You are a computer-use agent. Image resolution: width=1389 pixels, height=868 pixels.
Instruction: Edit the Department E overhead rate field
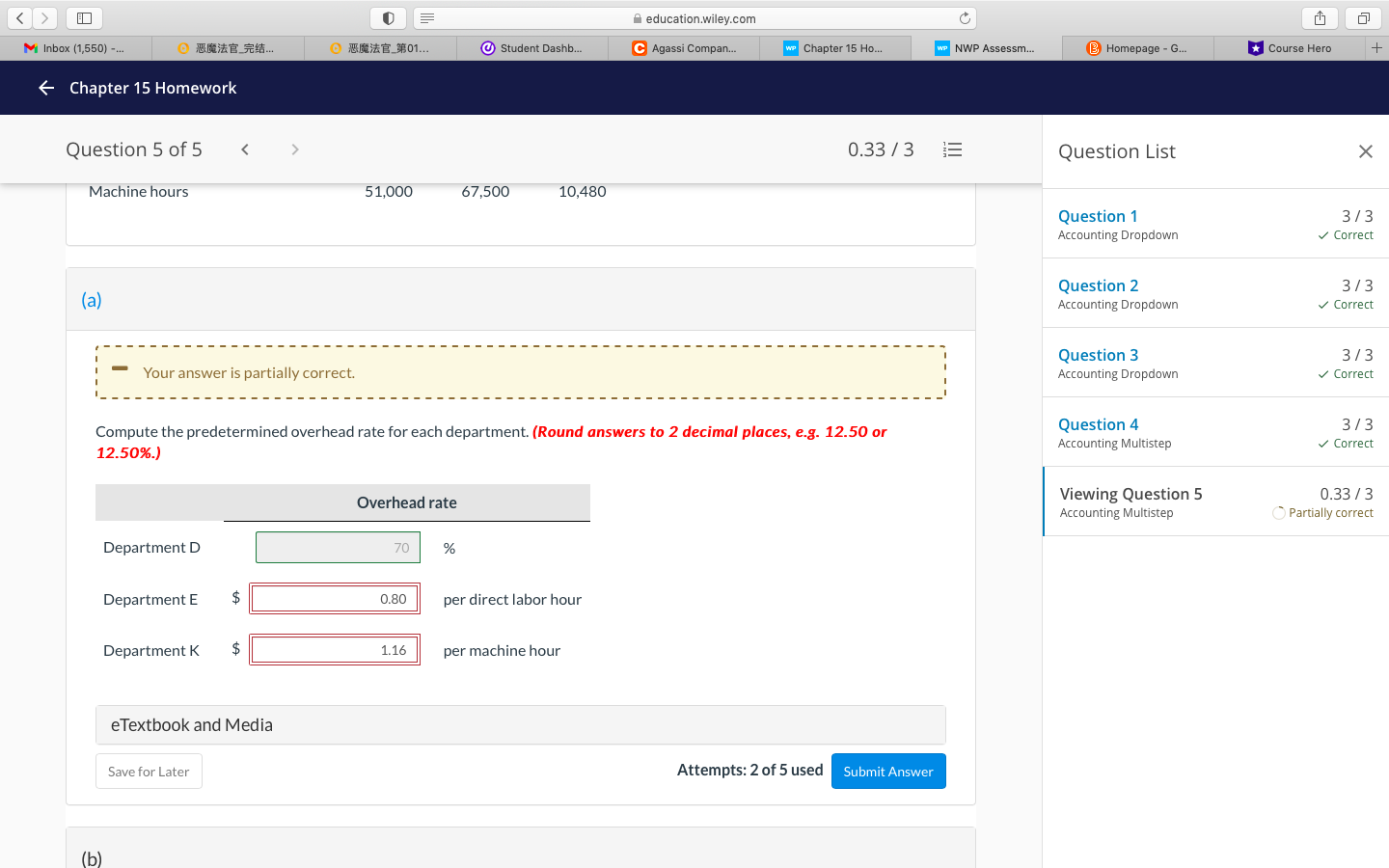click(x=335, y=599)
